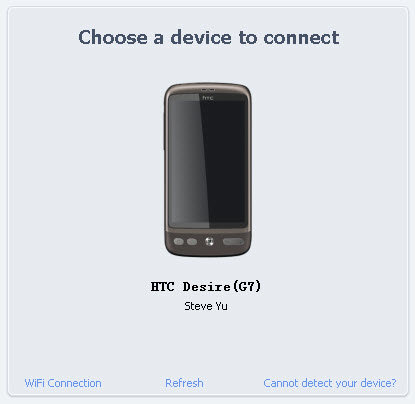Image resolution: width=415 pixels, height=404 pixels.
Task: Click the word 'device' in the heading
Action: click(201, 37)
